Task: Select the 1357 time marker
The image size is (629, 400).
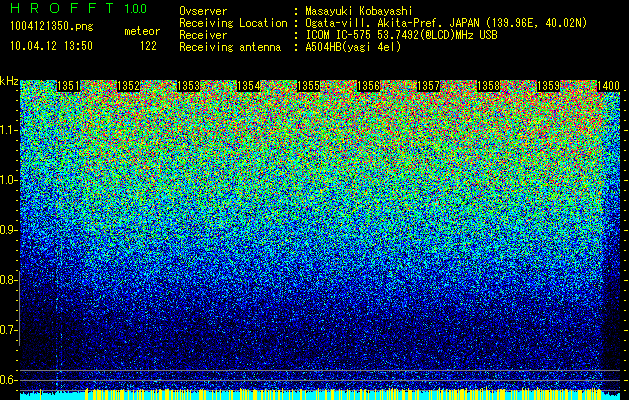Action: point(428,86)
